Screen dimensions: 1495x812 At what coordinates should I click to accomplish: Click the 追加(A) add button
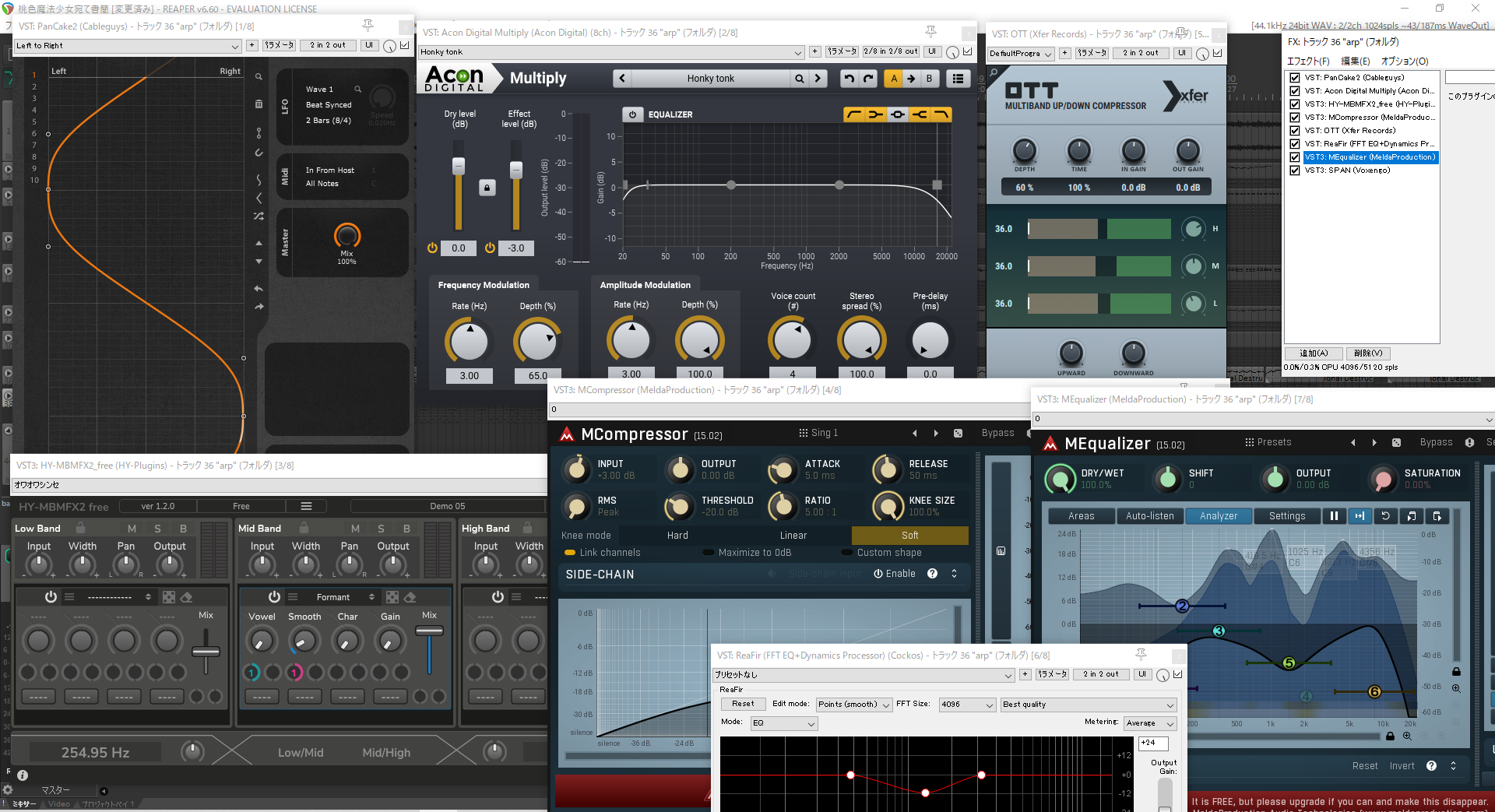pyautogui.click(x=1314, y=353)
